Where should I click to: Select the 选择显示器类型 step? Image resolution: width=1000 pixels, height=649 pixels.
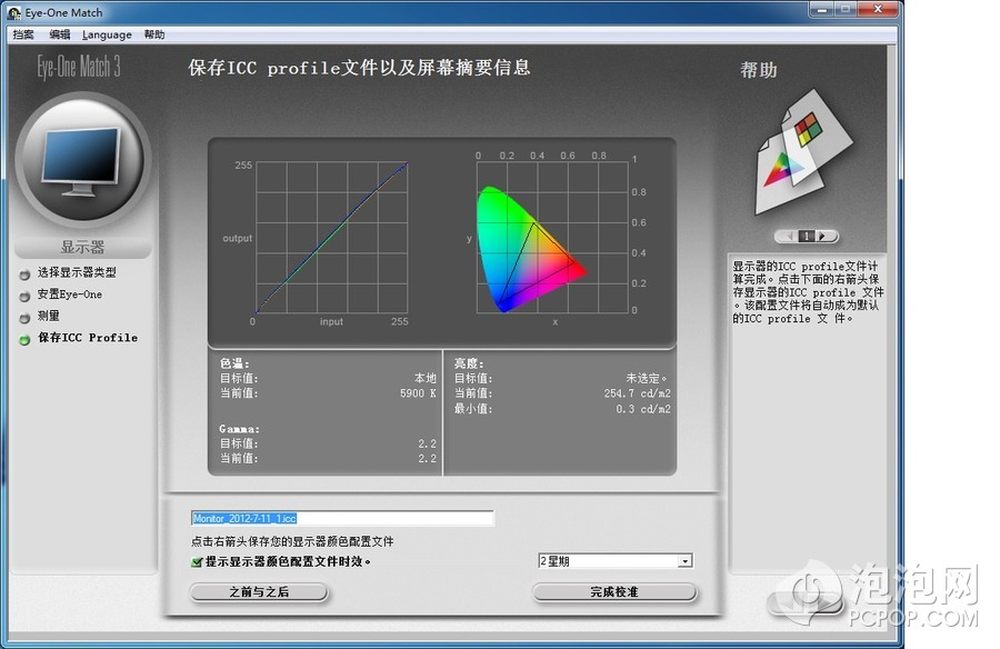[77, 273]
